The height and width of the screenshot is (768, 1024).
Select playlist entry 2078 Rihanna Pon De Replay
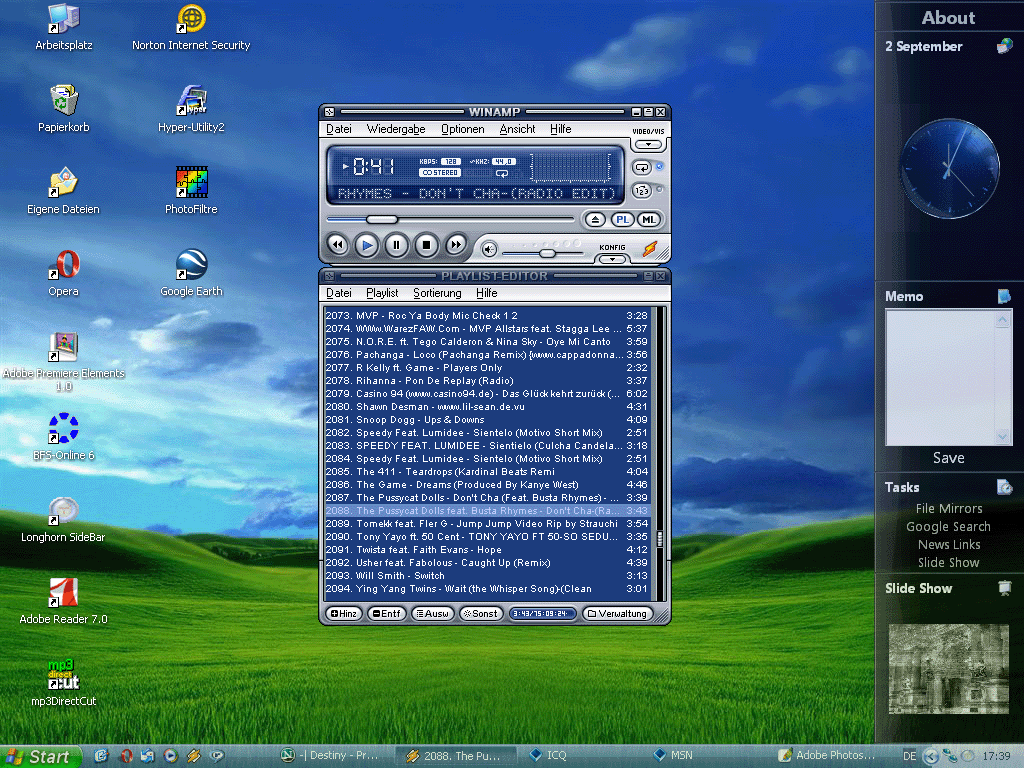click(487, 381)
